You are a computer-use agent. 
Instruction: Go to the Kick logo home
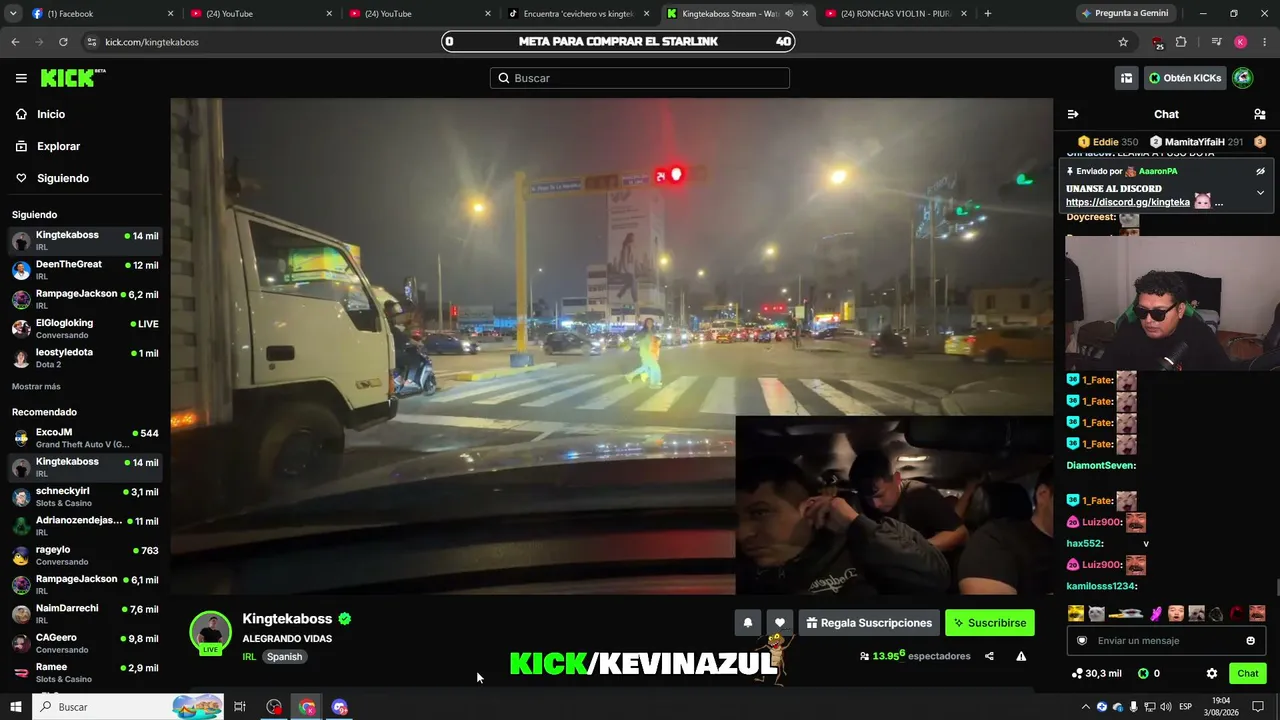pos(73,78)
